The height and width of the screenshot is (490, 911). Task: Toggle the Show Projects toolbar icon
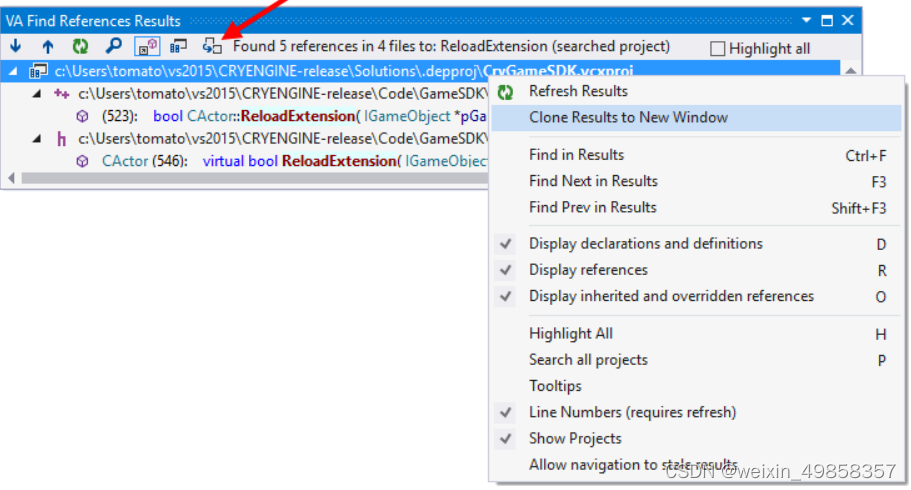point(178,46)
